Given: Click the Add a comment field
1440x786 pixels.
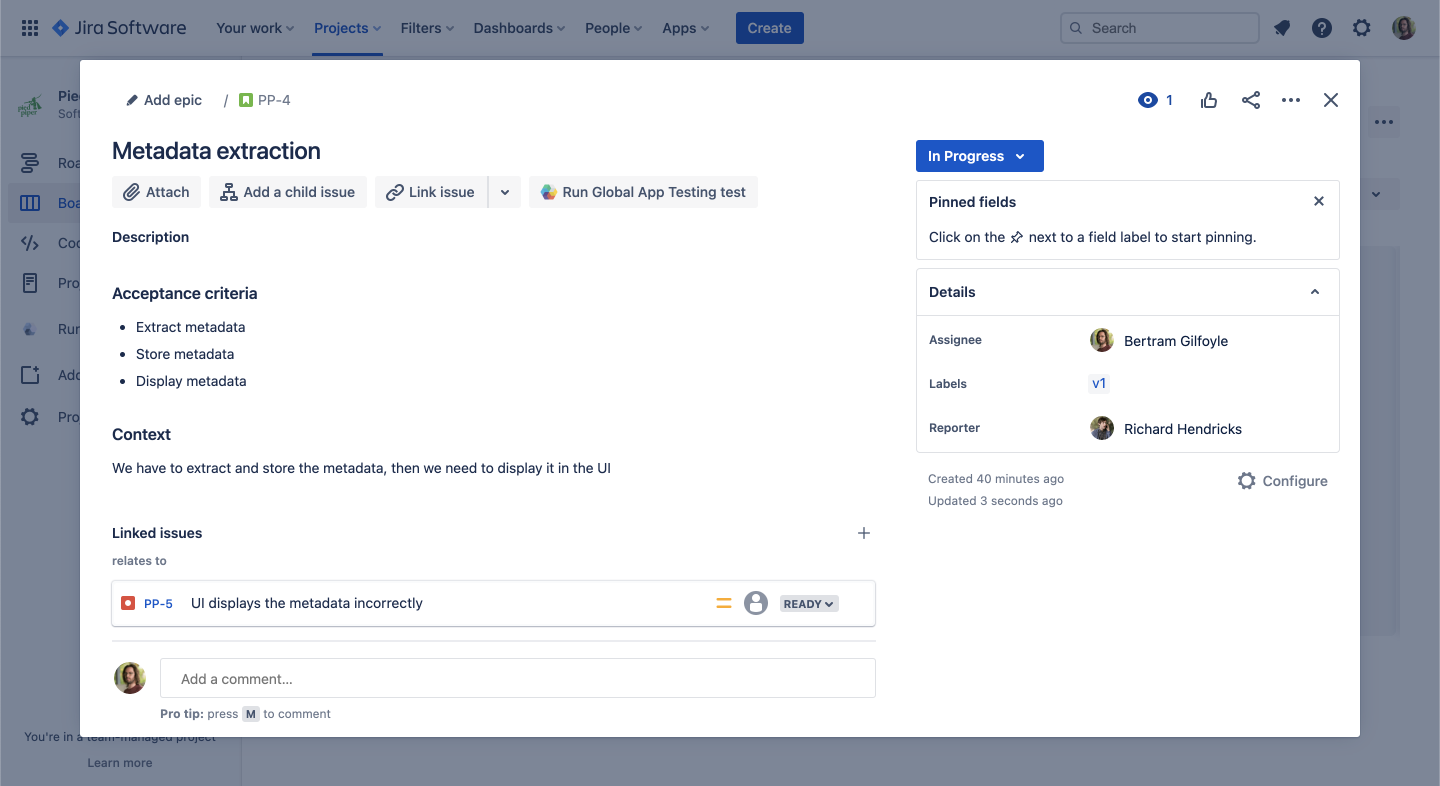Looking at the screenshot, I should coord(517,679).
